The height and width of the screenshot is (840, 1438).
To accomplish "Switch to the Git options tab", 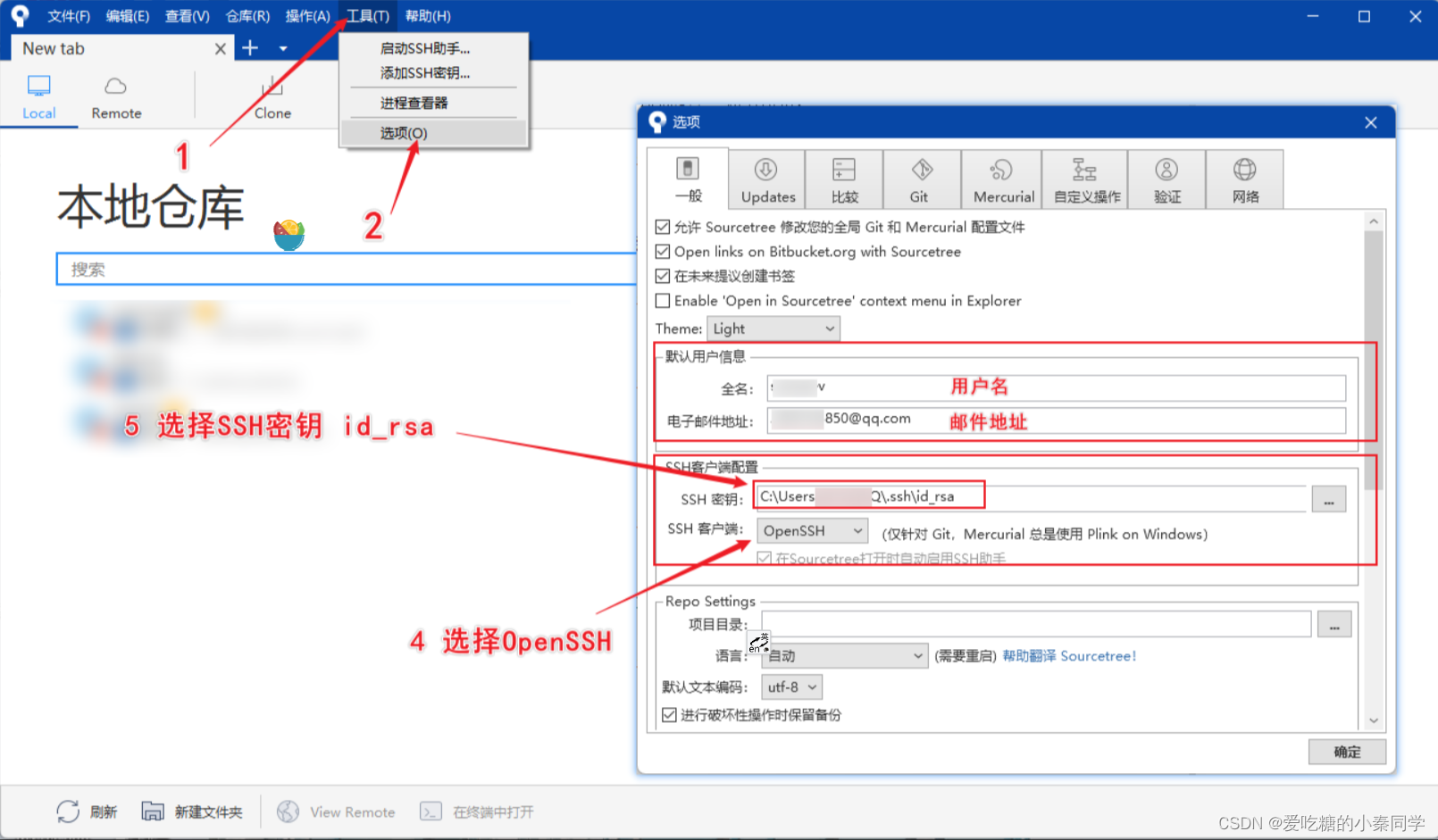I will coord(921,179).
